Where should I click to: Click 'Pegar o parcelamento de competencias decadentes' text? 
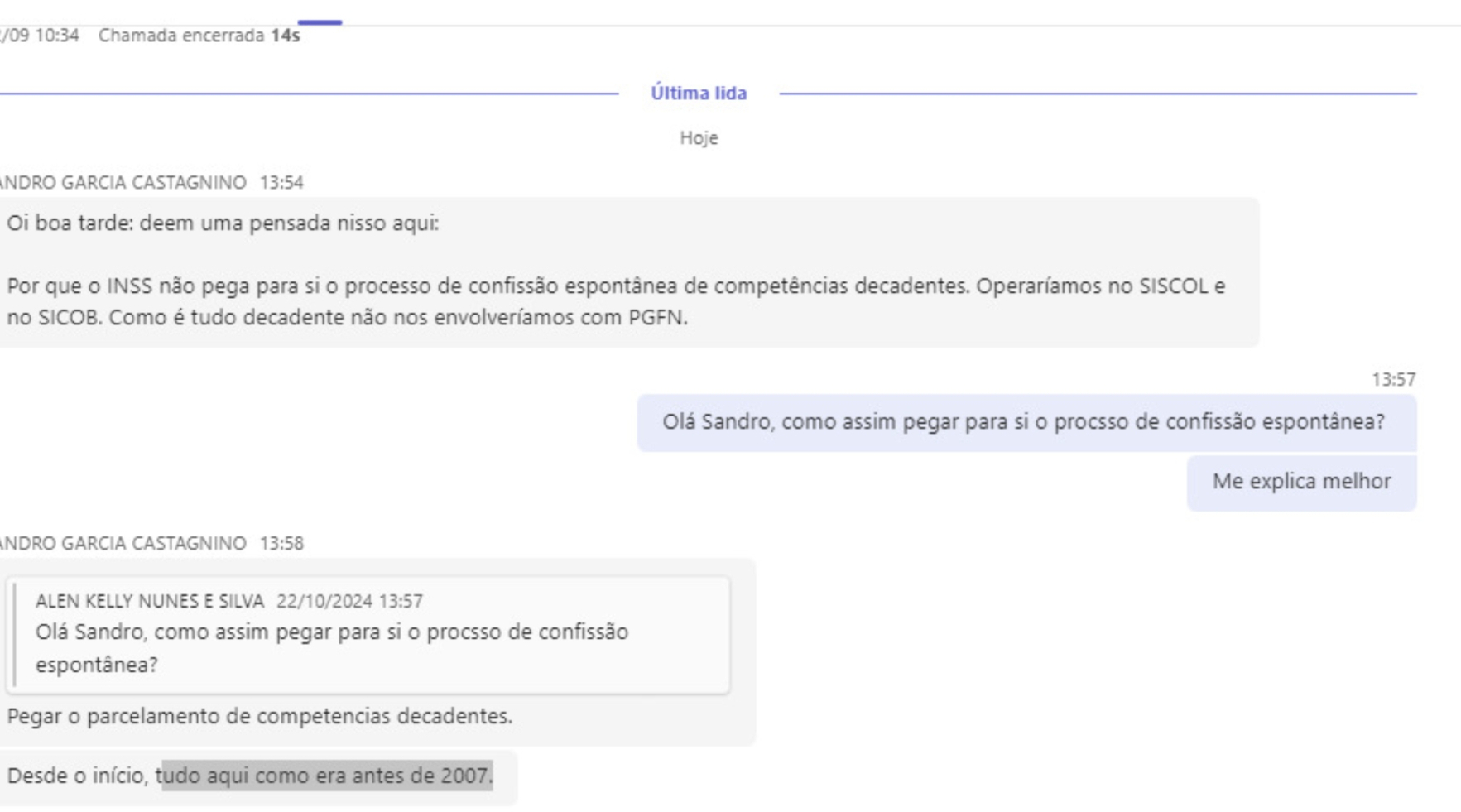(260, 716)
